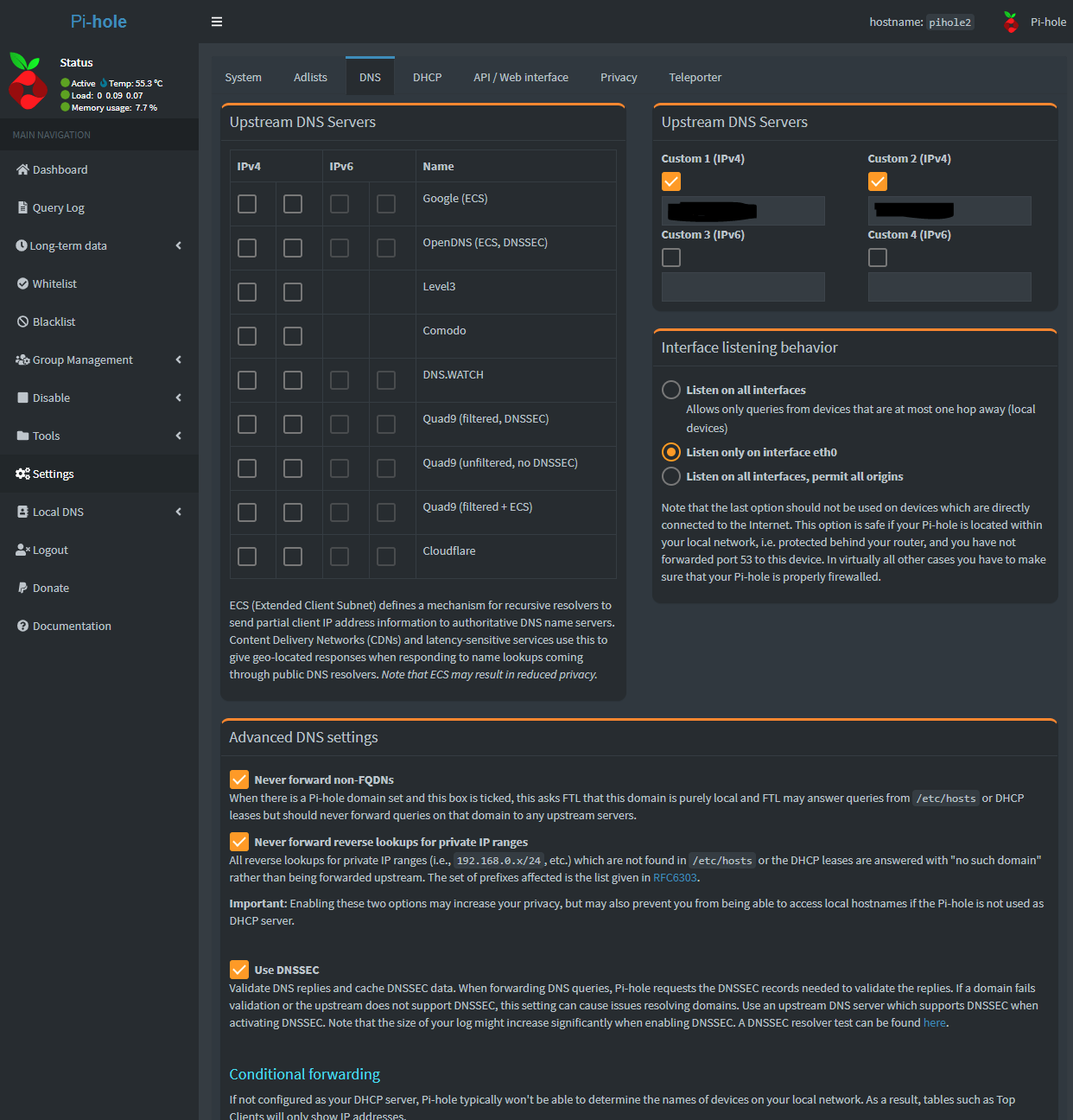This screenshot has width=1073, height=1120.
Task: Click the Custom 4 (IPv6) address field
Action: [949, 287]
